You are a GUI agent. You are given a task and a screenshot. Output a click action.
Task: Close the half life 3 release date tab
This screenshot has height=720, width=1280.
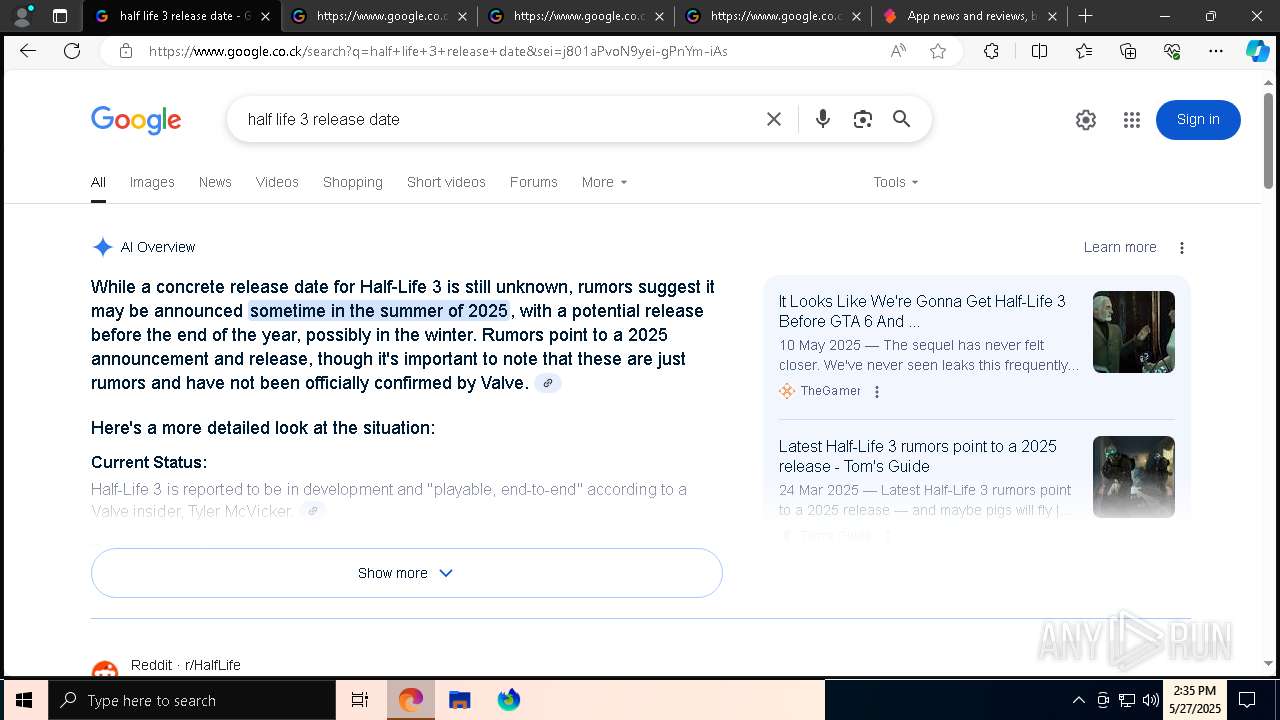click(x=265, y=16)
